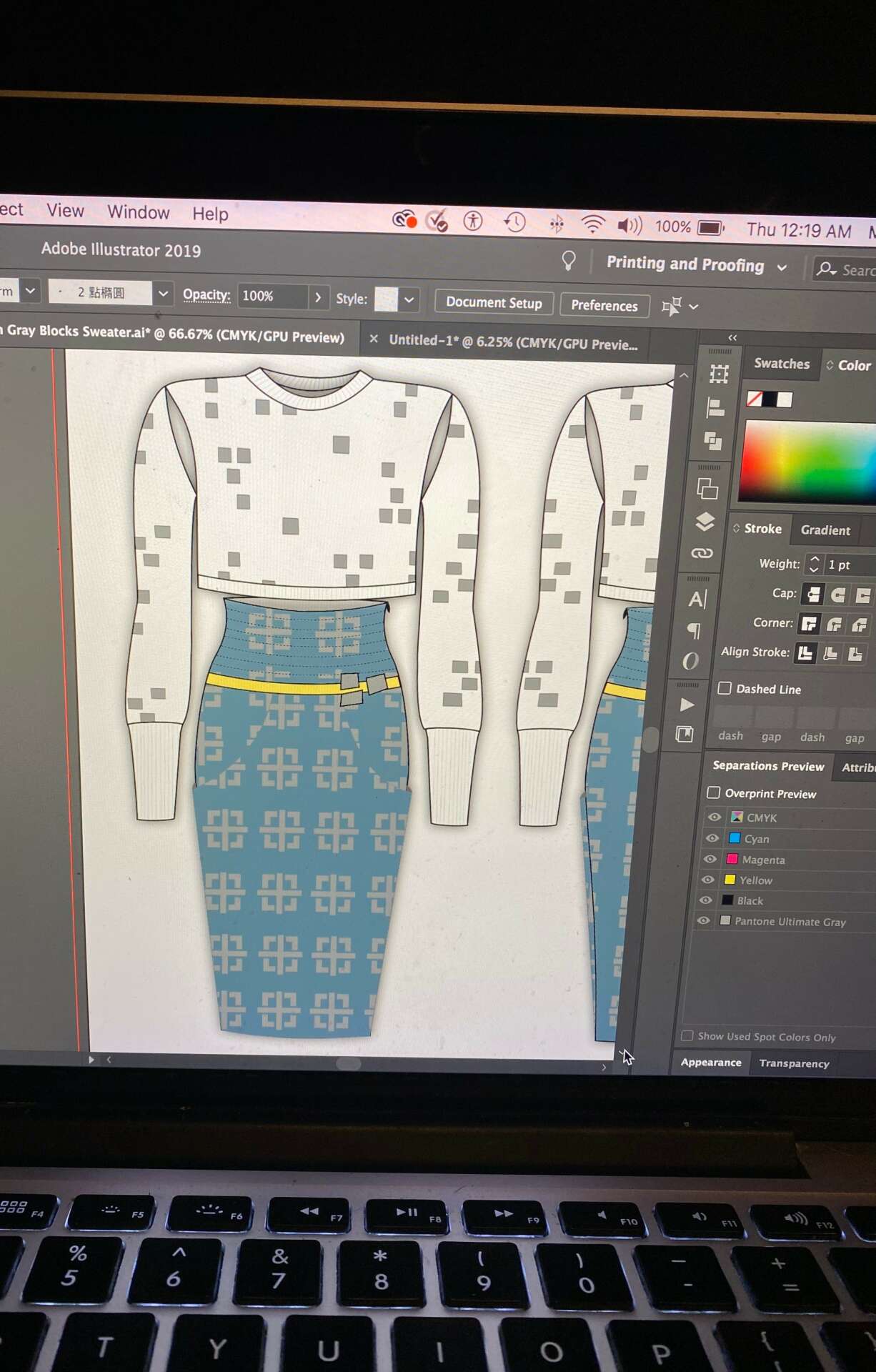Screen dimensions: 876x1372
Task: Open the Pathfinder panel icon
Action: pos(712,441)
